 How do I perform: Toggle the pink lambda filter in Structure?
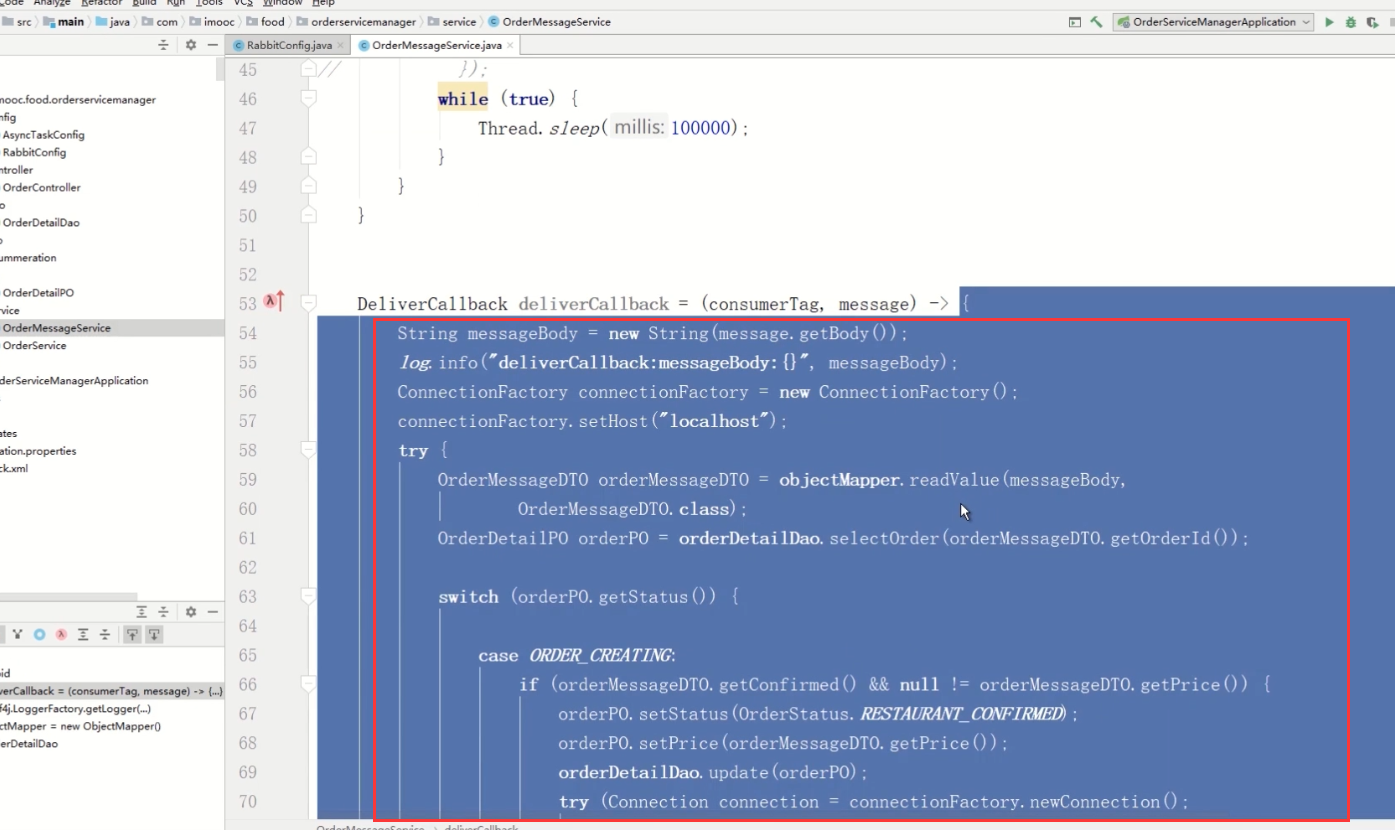pos(61,635)
